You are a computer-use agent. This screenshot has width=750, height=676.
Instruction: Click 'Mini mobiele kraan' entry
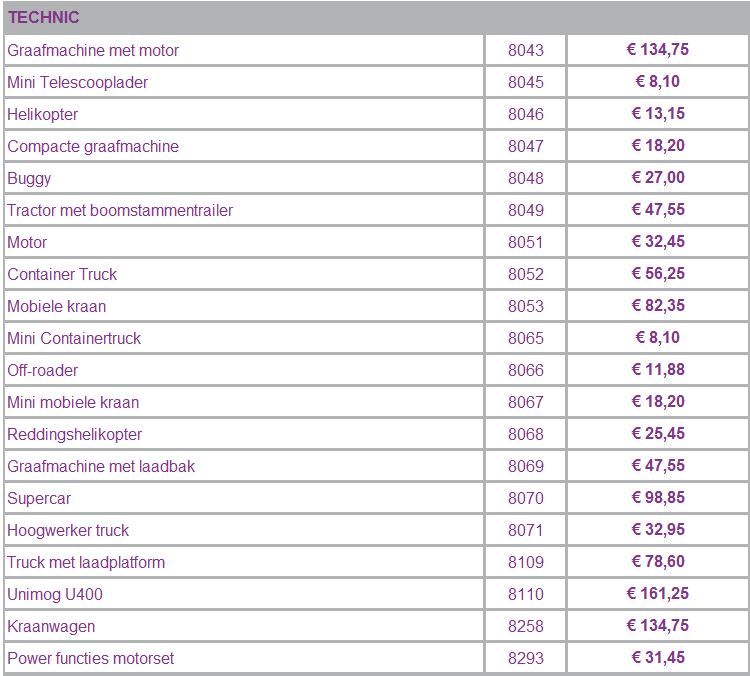coord(73,403)
